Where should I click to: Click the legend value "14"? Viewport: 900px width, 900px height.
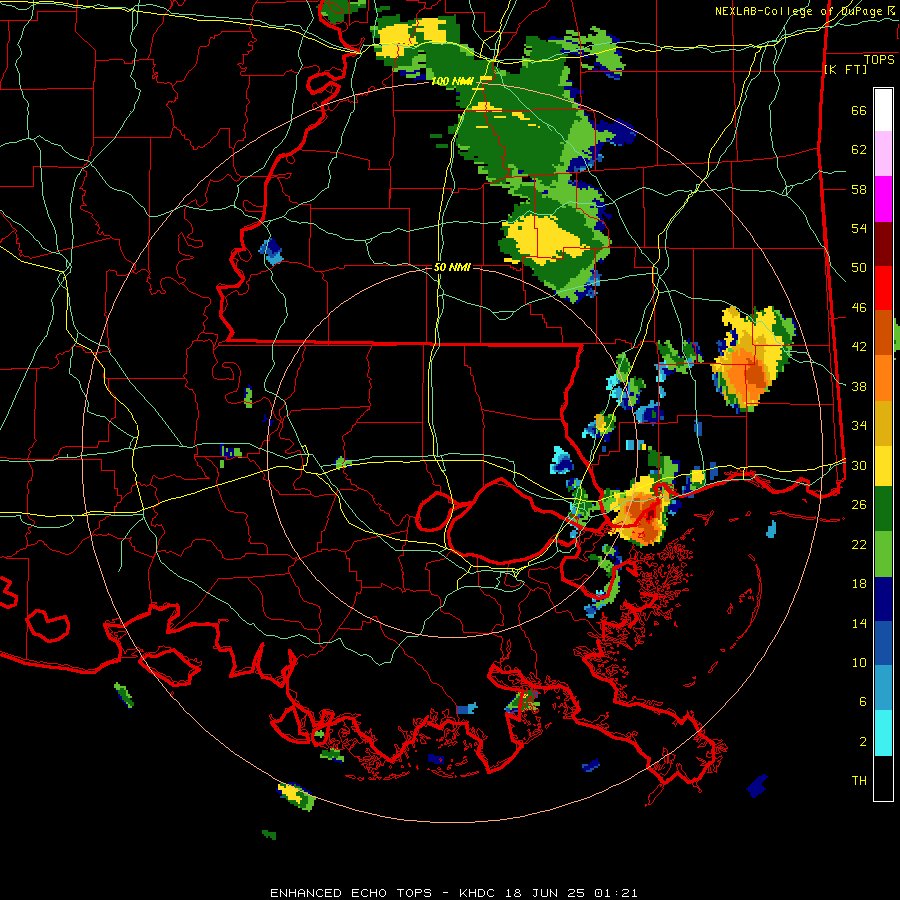859,623
